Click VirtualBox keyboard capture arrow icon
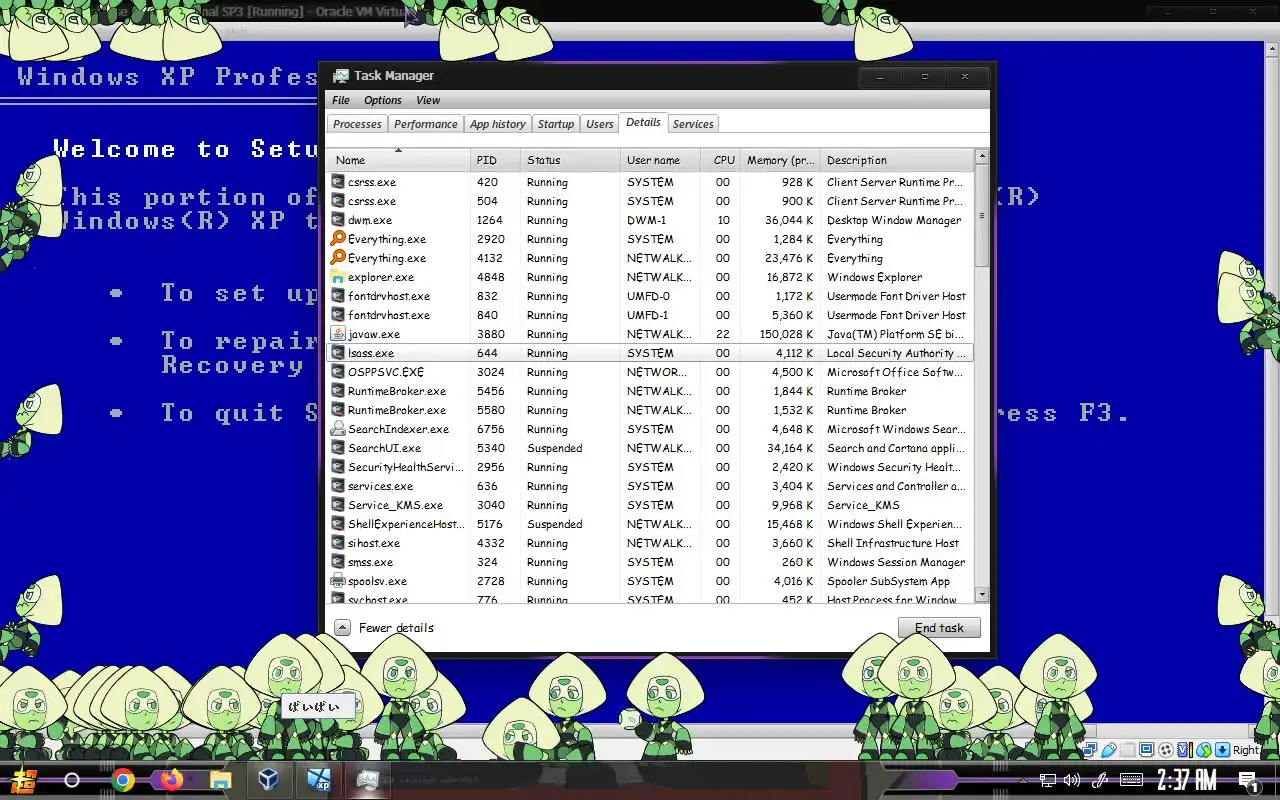 point(1222,750)
